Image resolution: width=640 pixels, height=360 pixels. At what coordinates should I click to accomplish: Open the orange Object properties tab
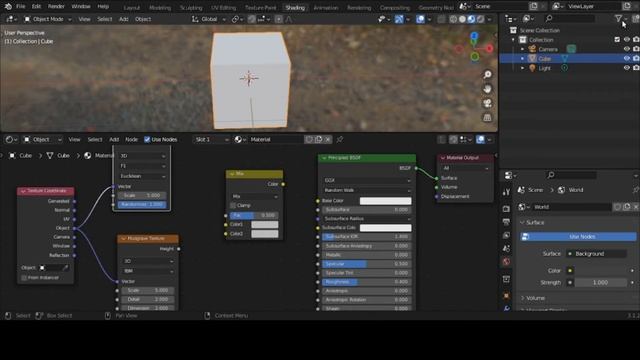point(507,295)
